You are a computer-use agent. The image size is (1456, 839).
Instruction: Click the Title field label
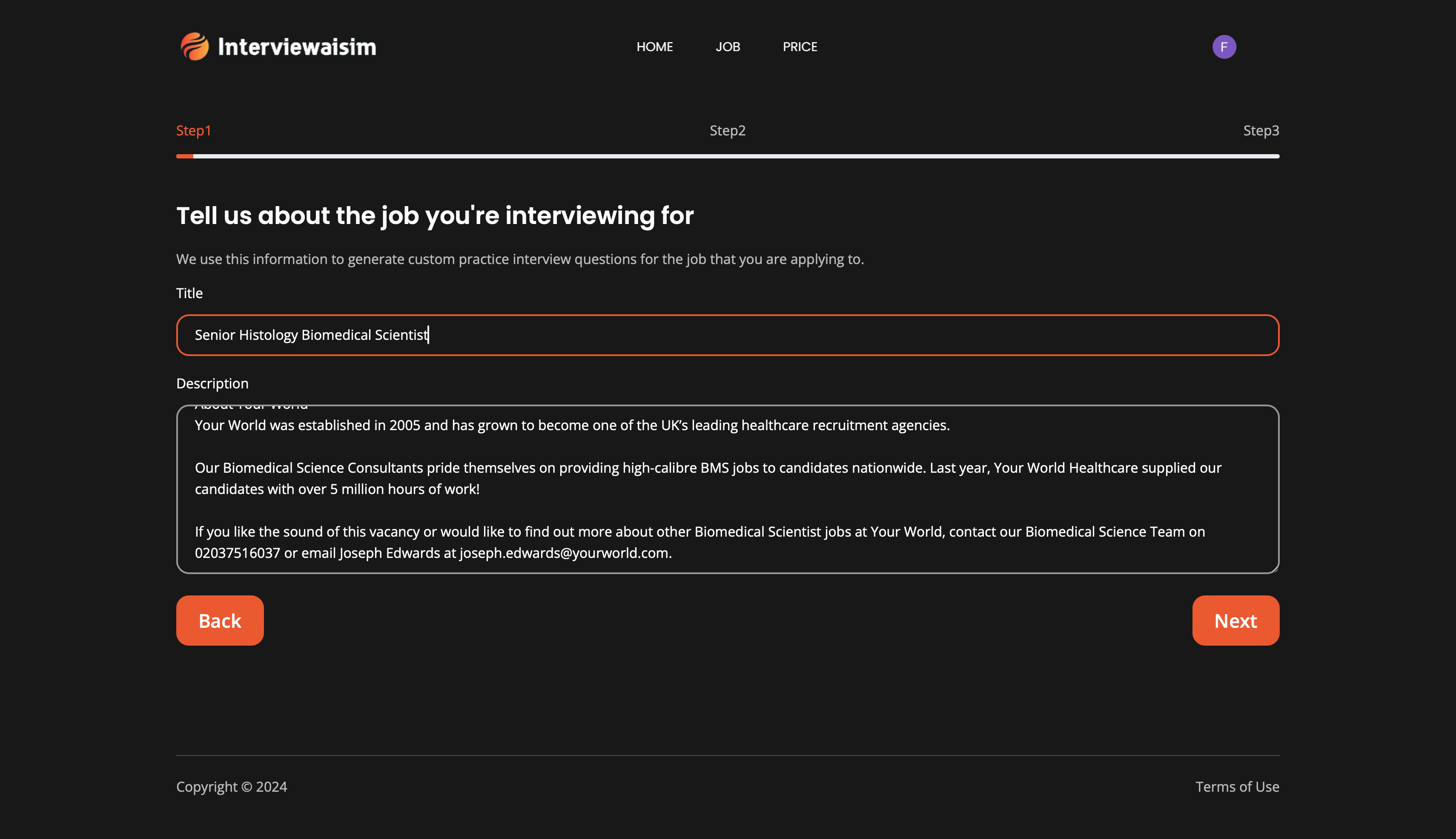(189, 293)
